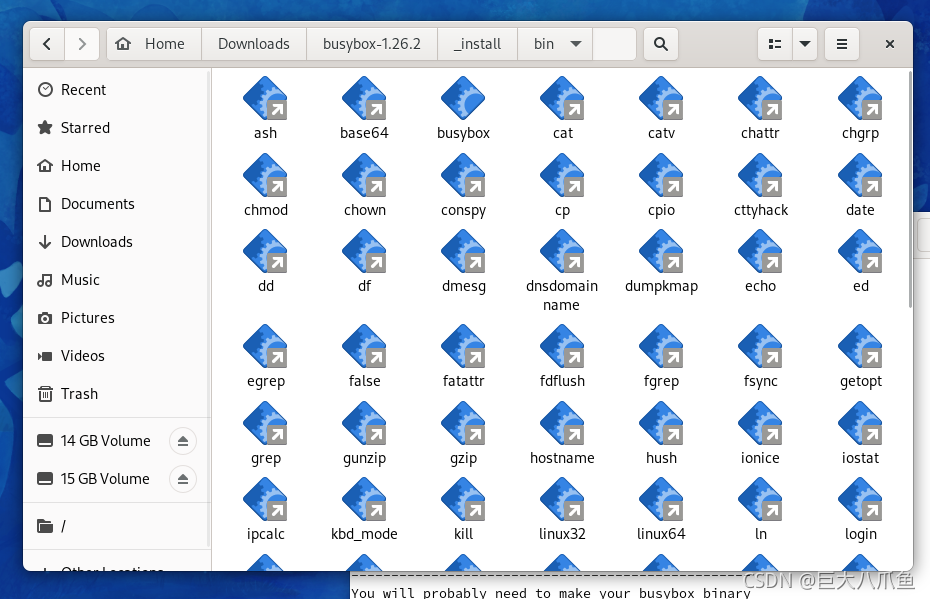Image resolution: width=930 pixels, height=599 pixels.
Task: Open 15 GB Volume in sidebar
Action: (105, 479)
